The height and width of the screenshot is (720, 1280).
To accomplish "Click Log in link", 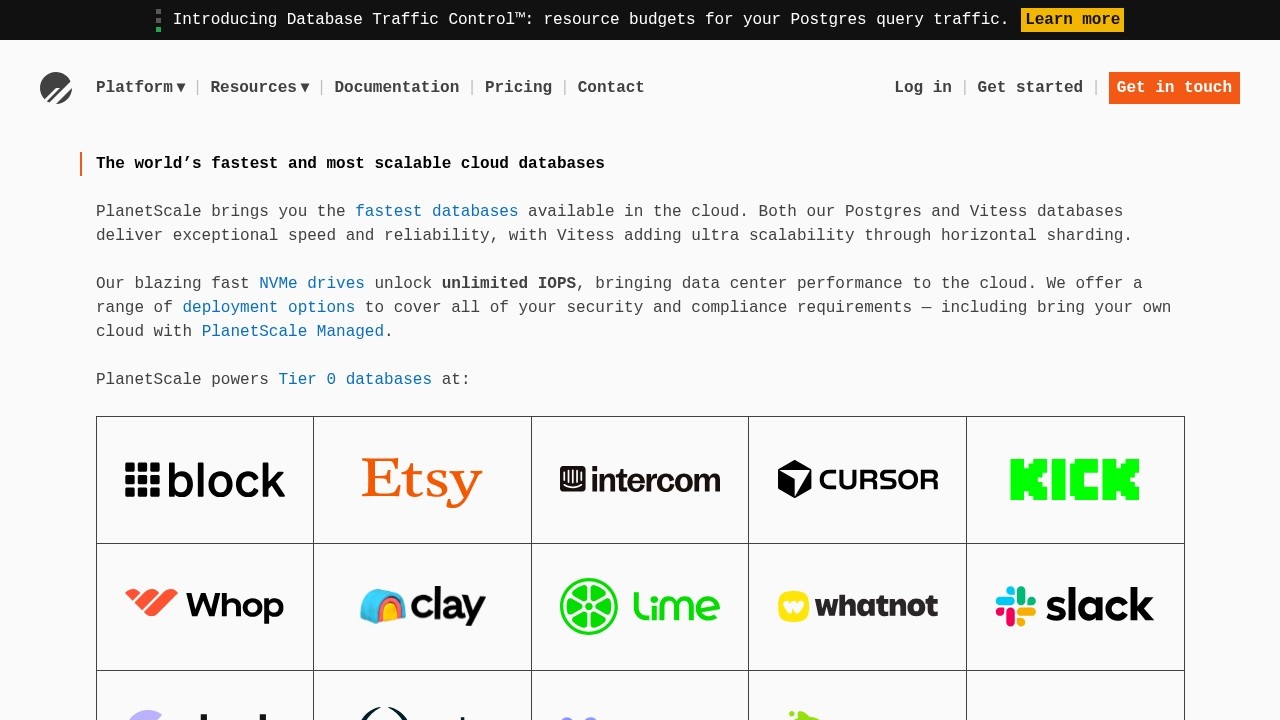I will click(923, 88).
